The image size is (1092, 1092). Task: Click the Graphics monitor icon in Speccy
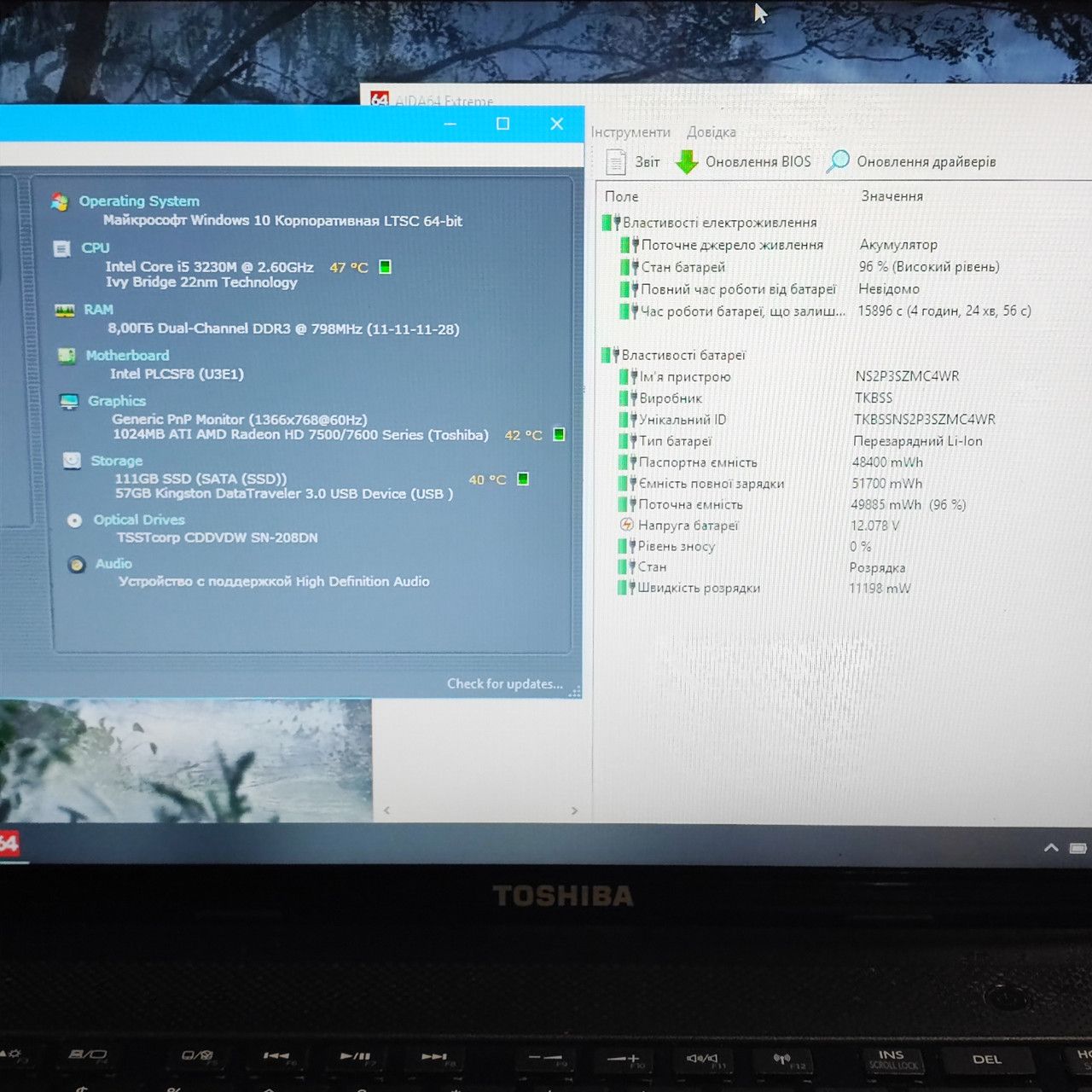69,401
